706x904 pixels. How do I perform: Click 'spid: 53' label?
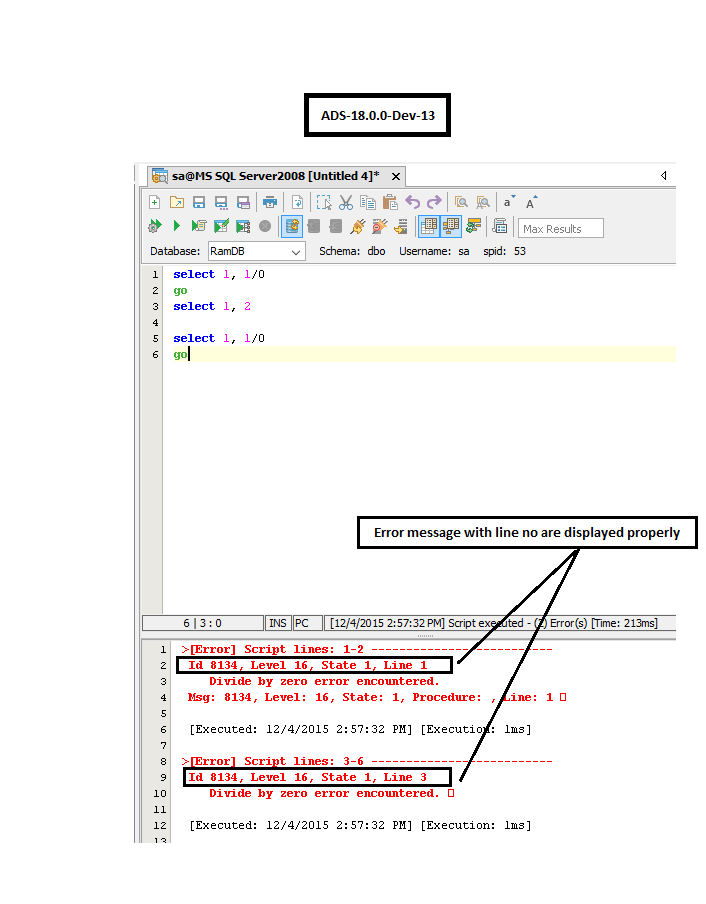(504, 251)
